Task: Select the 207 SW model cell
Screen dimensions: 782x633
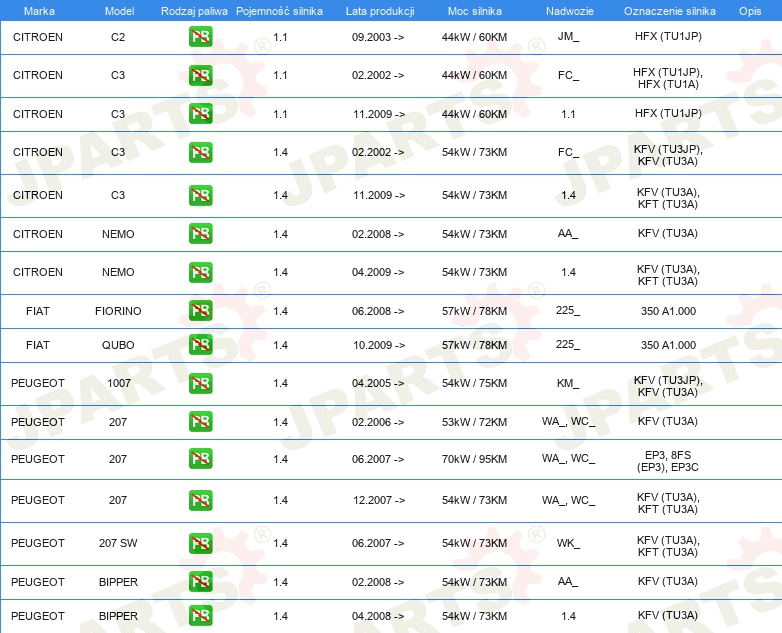Action: (118, 543)
